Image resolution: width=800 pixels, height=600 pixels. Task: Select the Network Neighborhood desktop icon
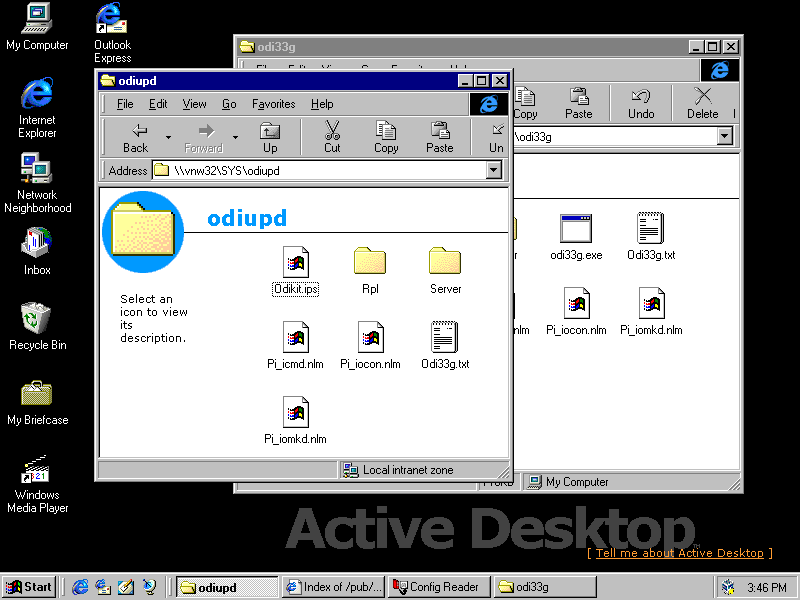[x=37, y=183]
